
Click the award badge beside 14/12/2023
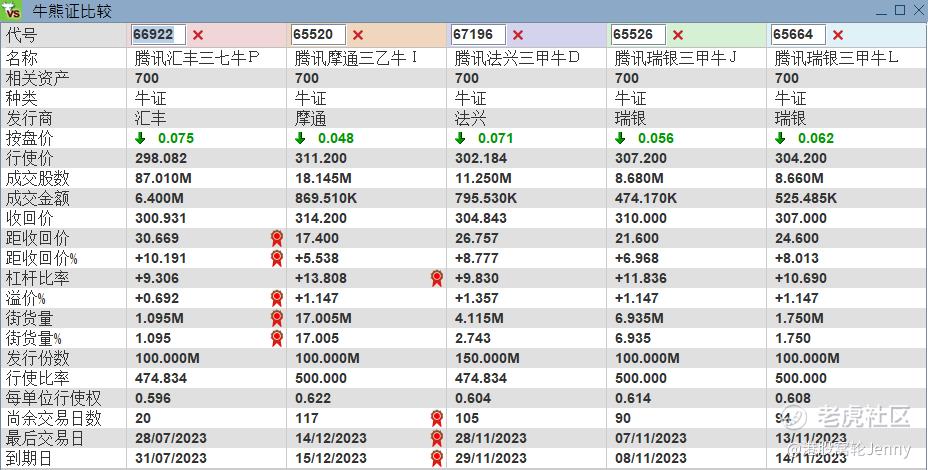tap(437, 439)
